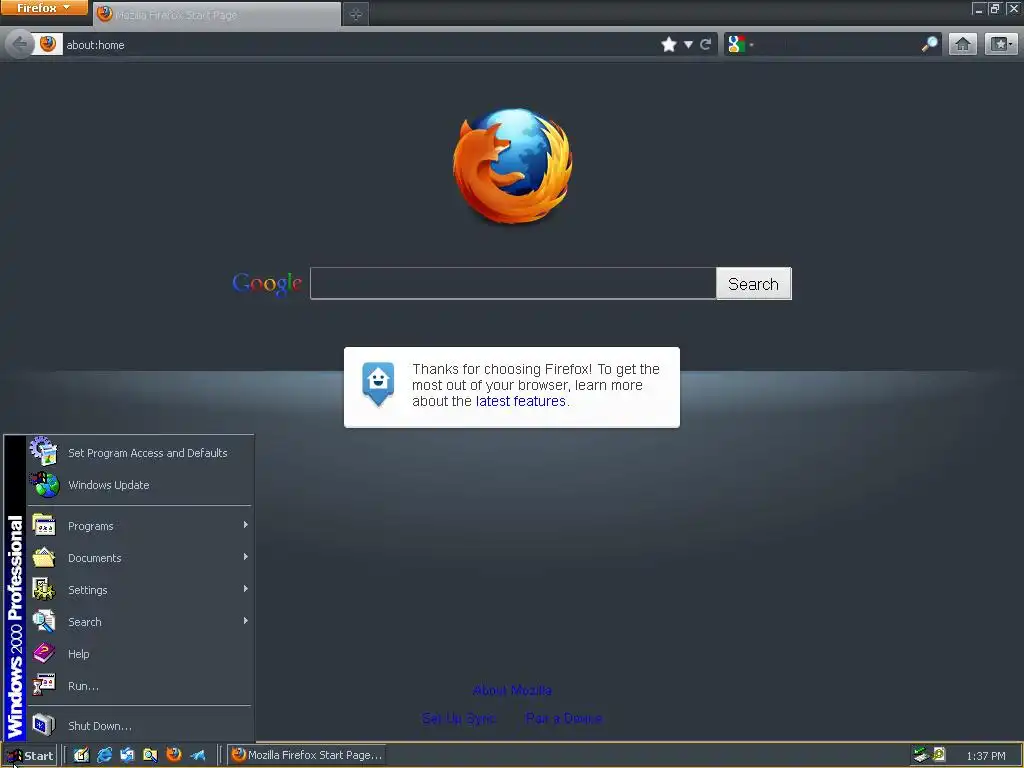
Task: Open the About Mozilla link
Action: click(512, 690)
